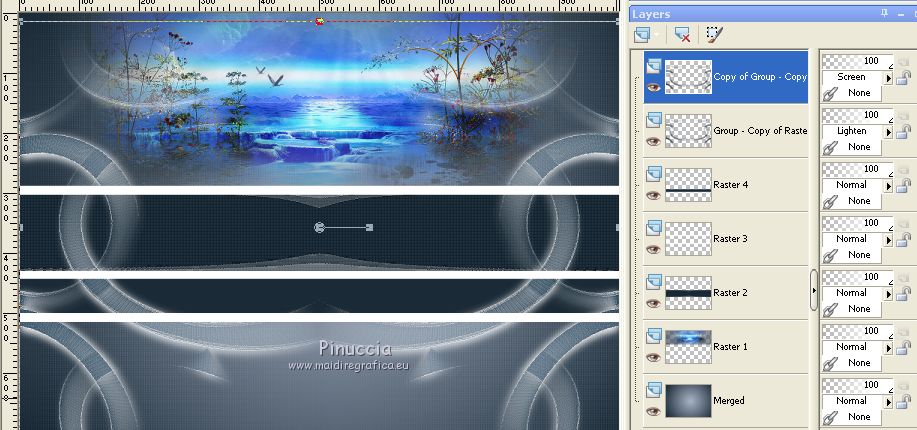The width and height of the screenshot is (917, 430).
Task: Click opacity slider of Merged layer
Action: 858,385
